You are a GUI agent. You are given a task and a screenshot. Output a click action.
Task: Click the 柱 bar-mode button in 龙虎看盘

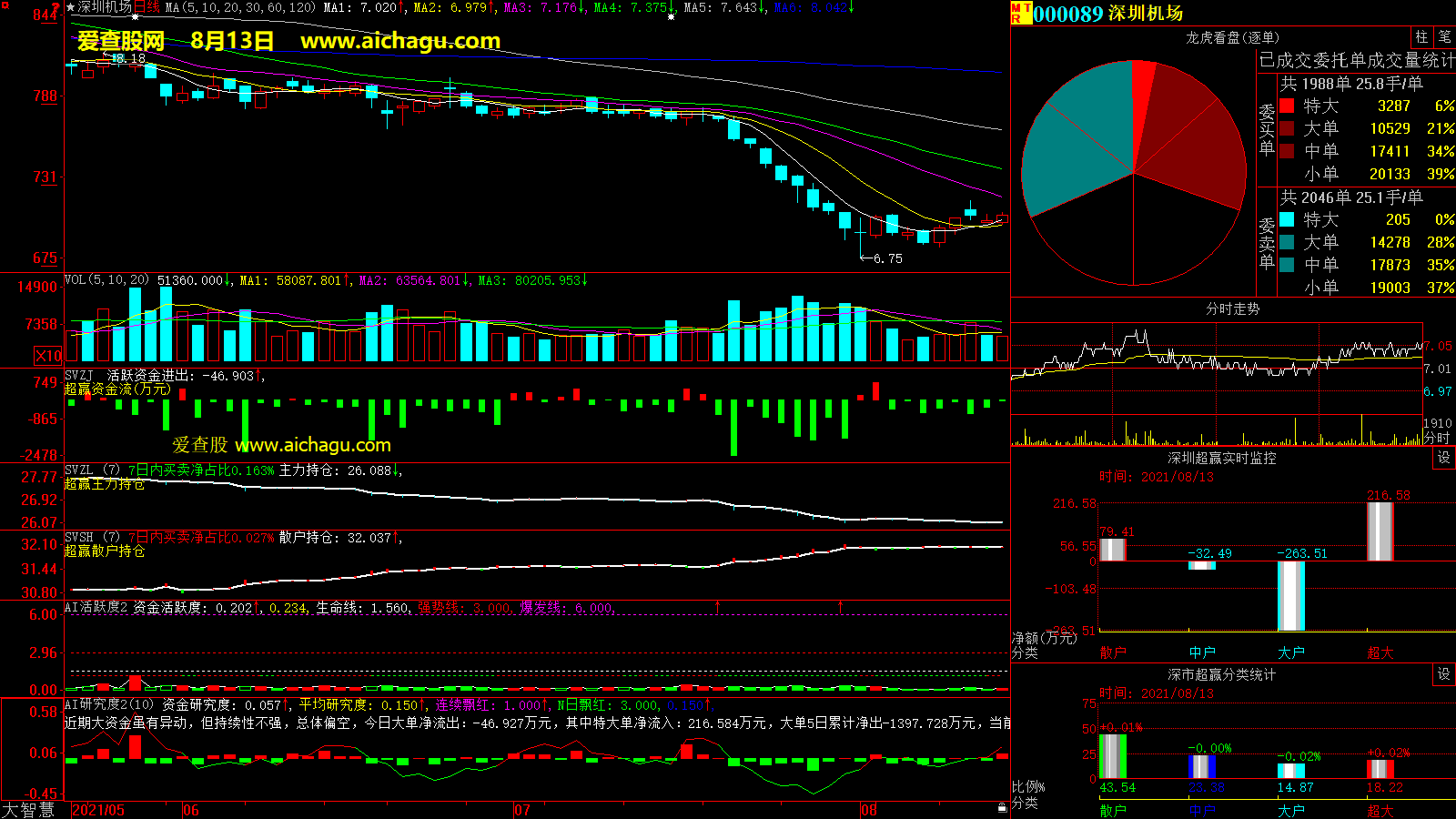(1421, 37)
